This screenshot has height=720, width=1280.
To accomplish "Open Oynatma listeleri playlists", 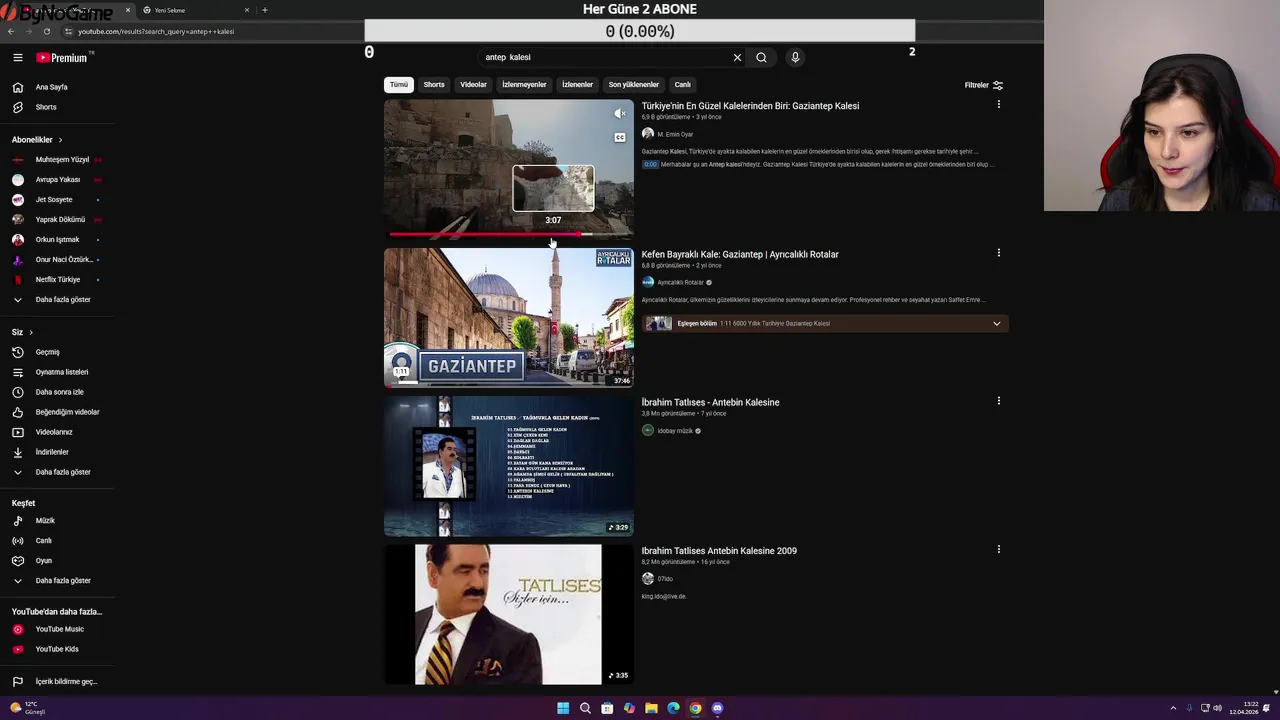I will pyautogui.click(x=62, y=372).
